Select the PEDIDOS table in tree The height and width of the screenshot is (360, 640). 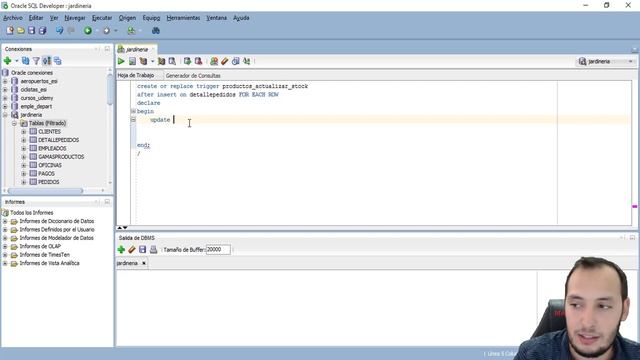[49, 182]
